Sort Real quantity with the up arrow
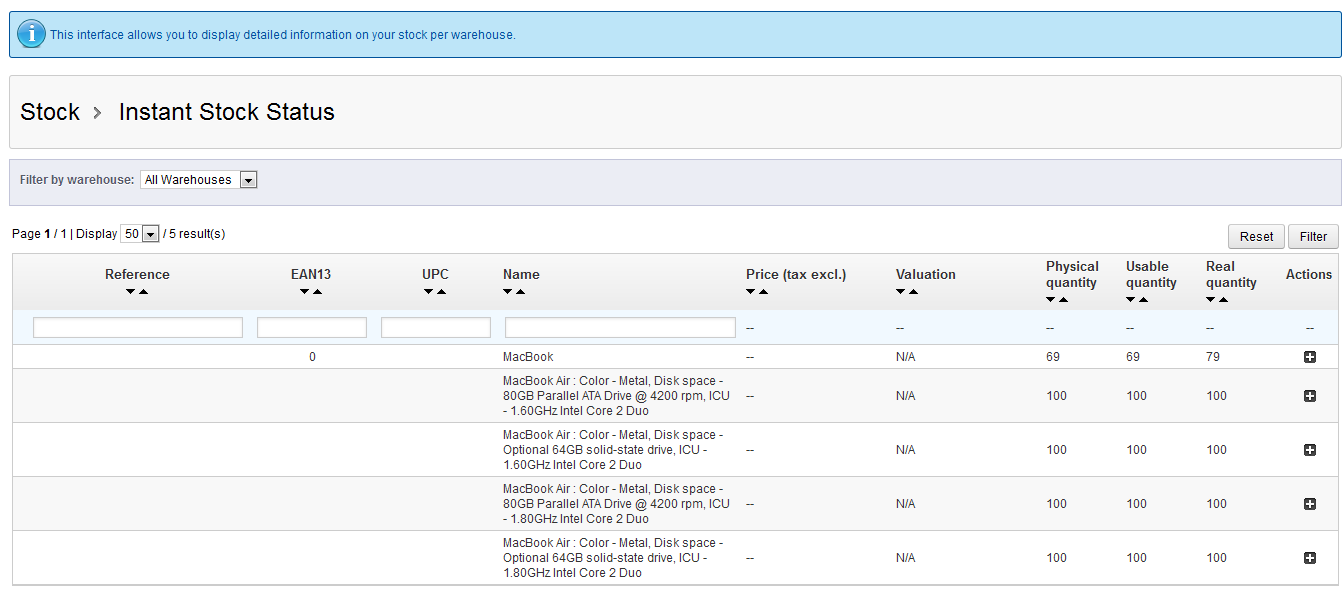Viewport: 1344px width, 590px height. (1224, 299)
